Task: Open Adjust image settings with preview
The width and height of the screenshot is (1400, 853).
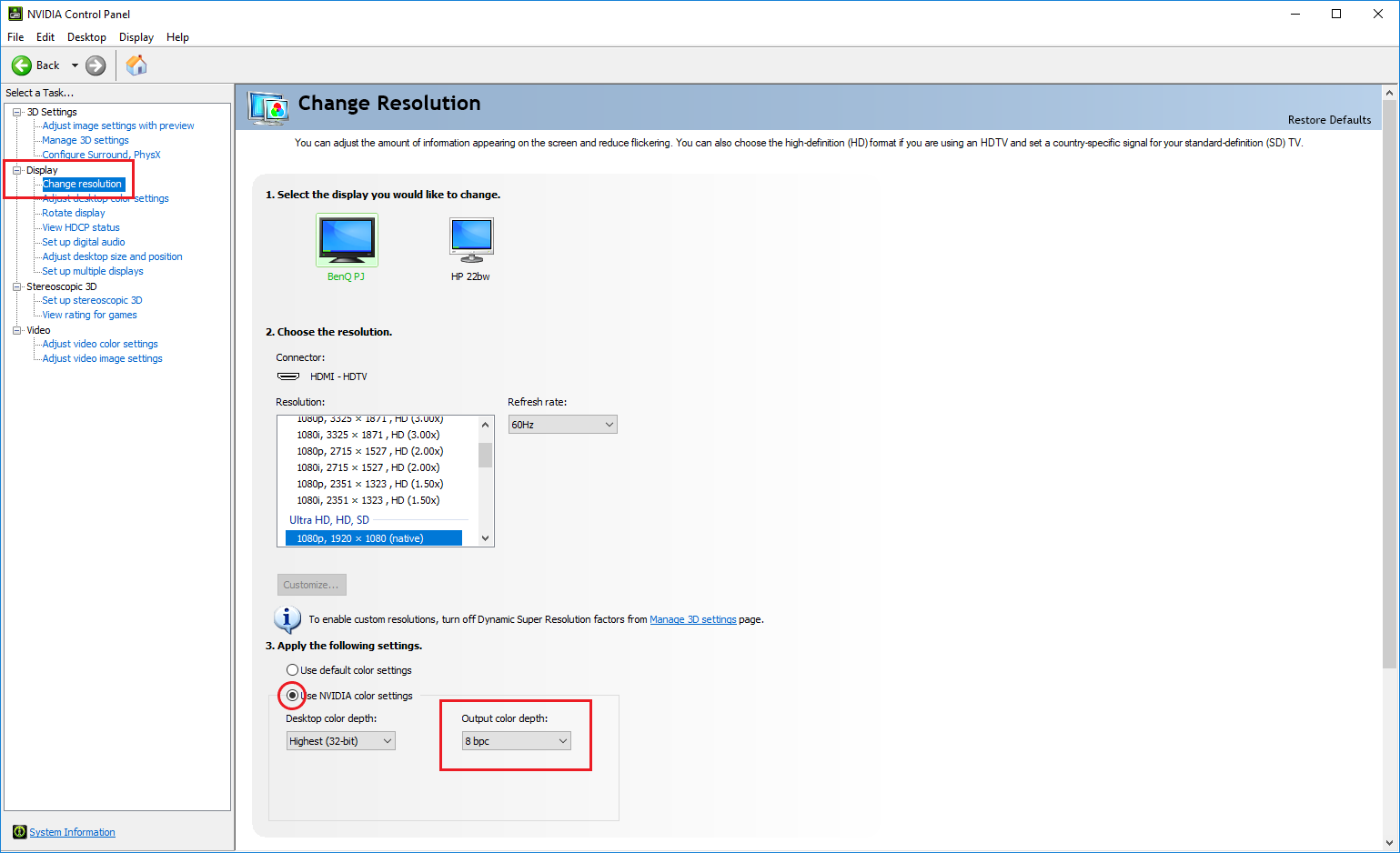Action: click(118, 125)
